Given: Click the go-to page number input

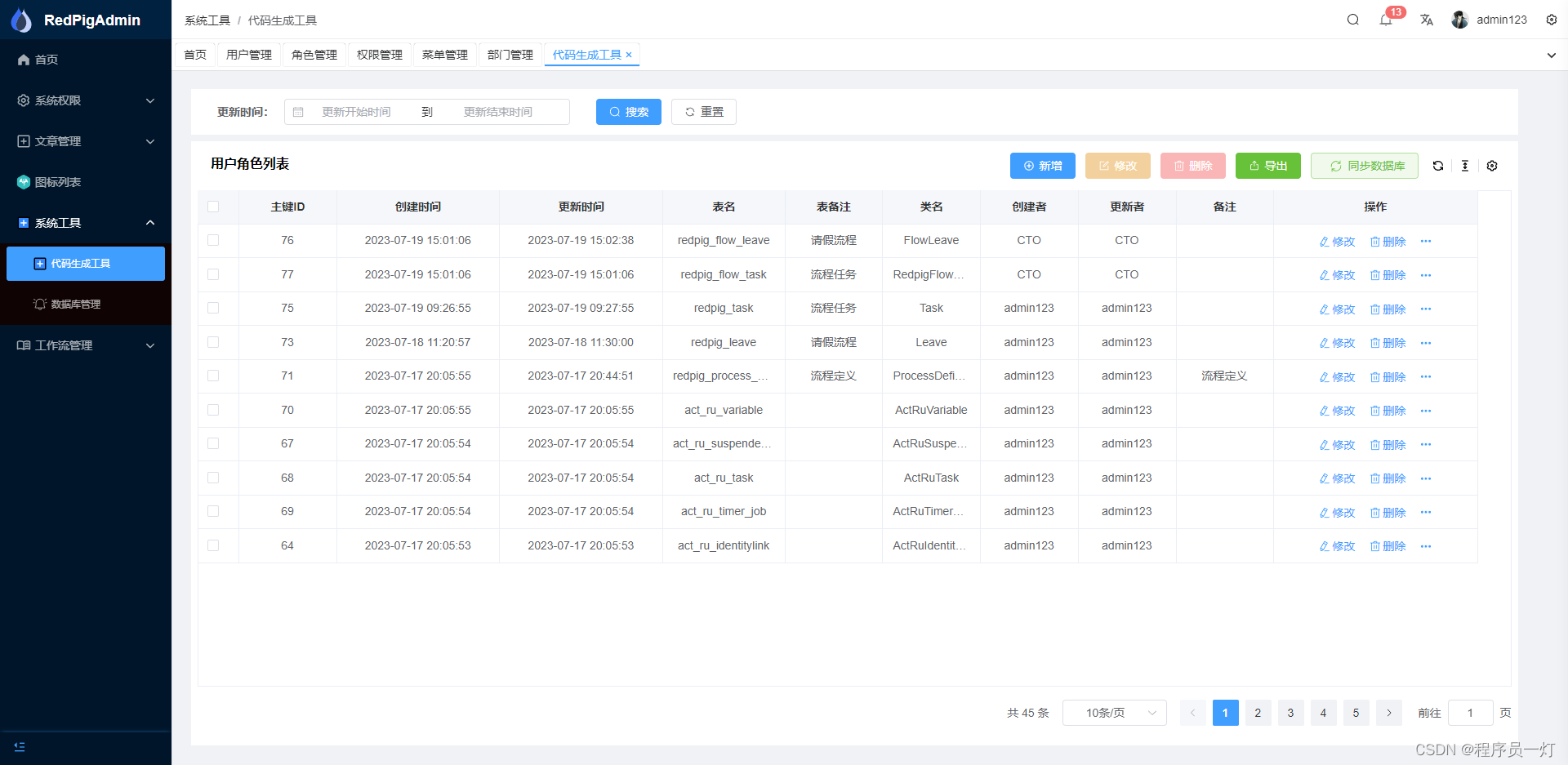Looking at the screenshot, I should click(x=1471, y=713).
